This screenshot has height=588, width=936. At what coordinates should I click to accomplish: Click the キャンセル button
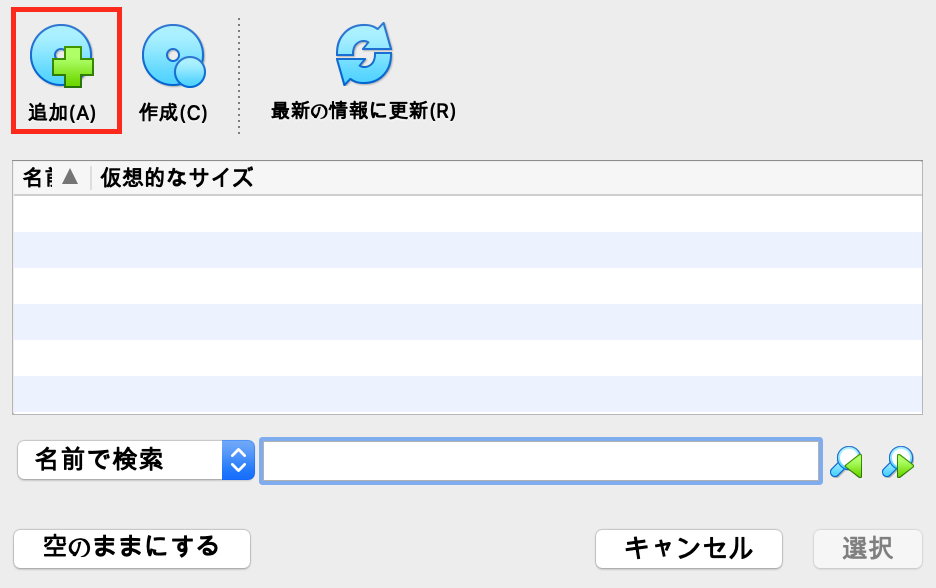[x=688, y=548]
